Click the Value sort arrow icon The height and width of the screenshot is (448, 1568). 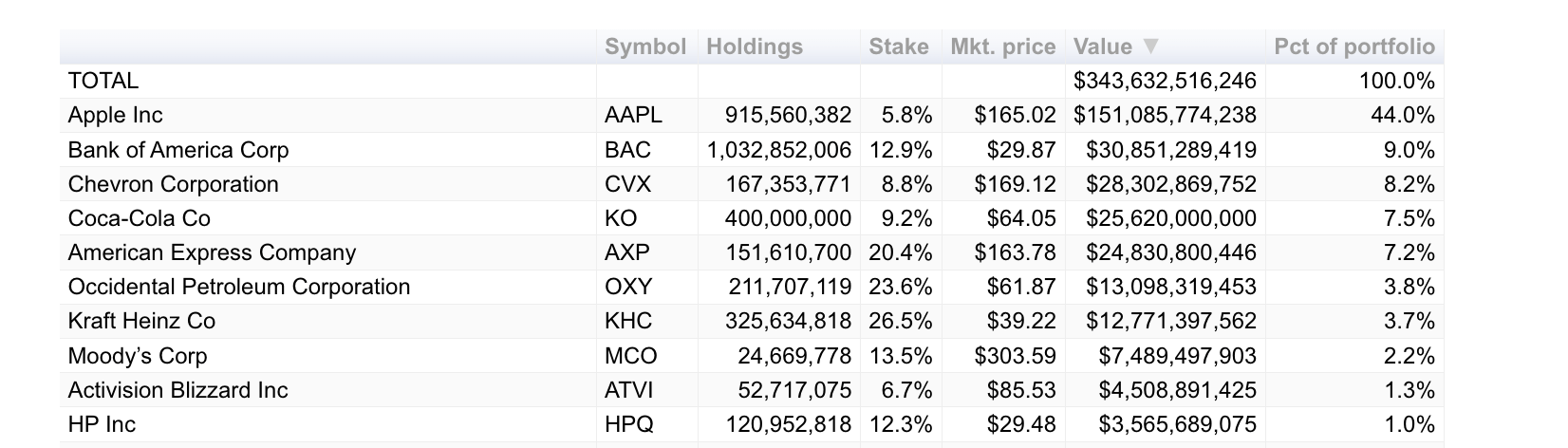pos(1151,47)
